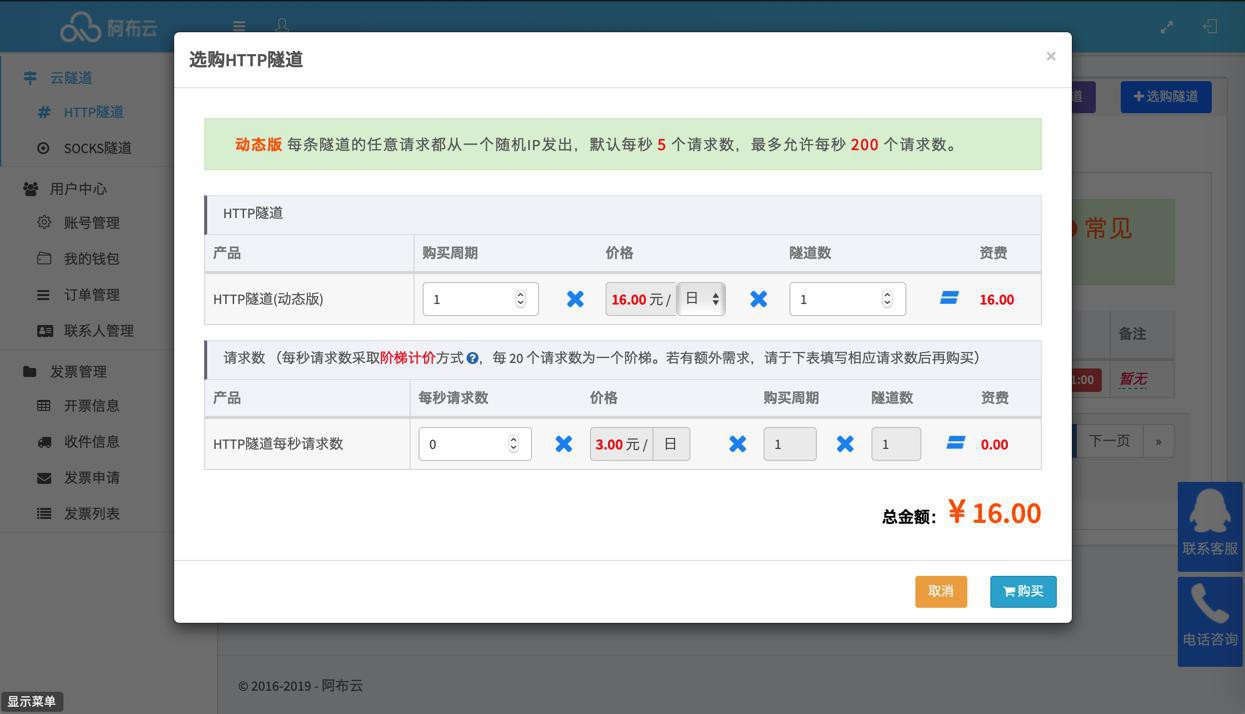Click the list icon beside 订单管理

click(x=44, y=294)
